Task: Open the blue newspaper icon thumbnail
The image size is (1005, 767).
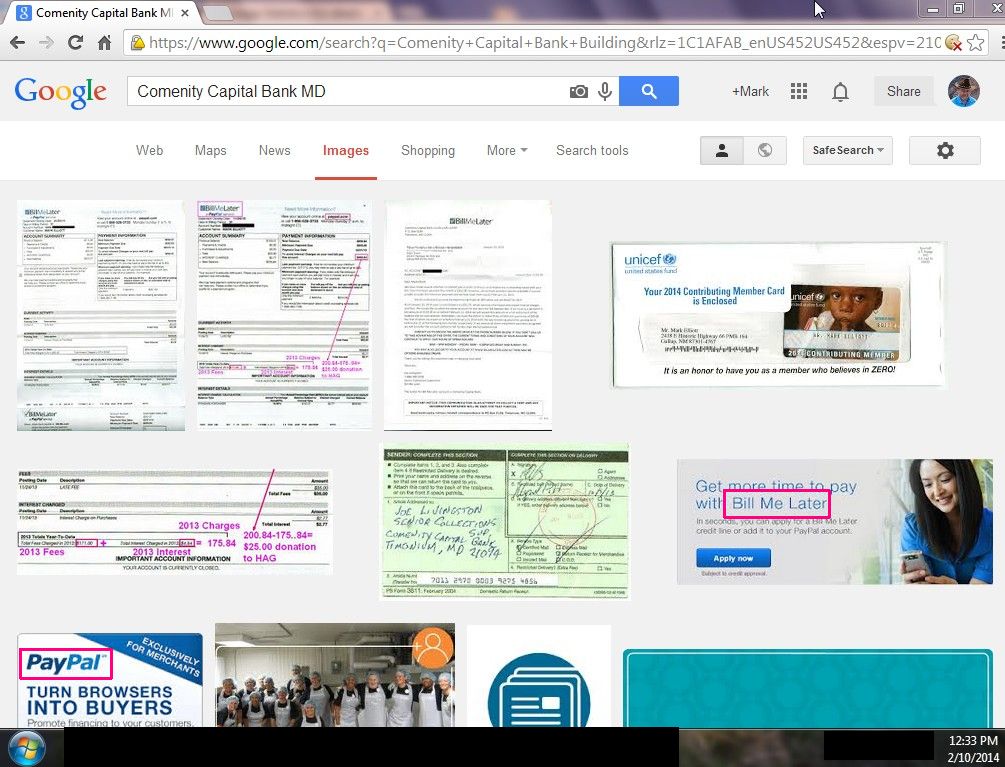Action: (x=538, y=676)
